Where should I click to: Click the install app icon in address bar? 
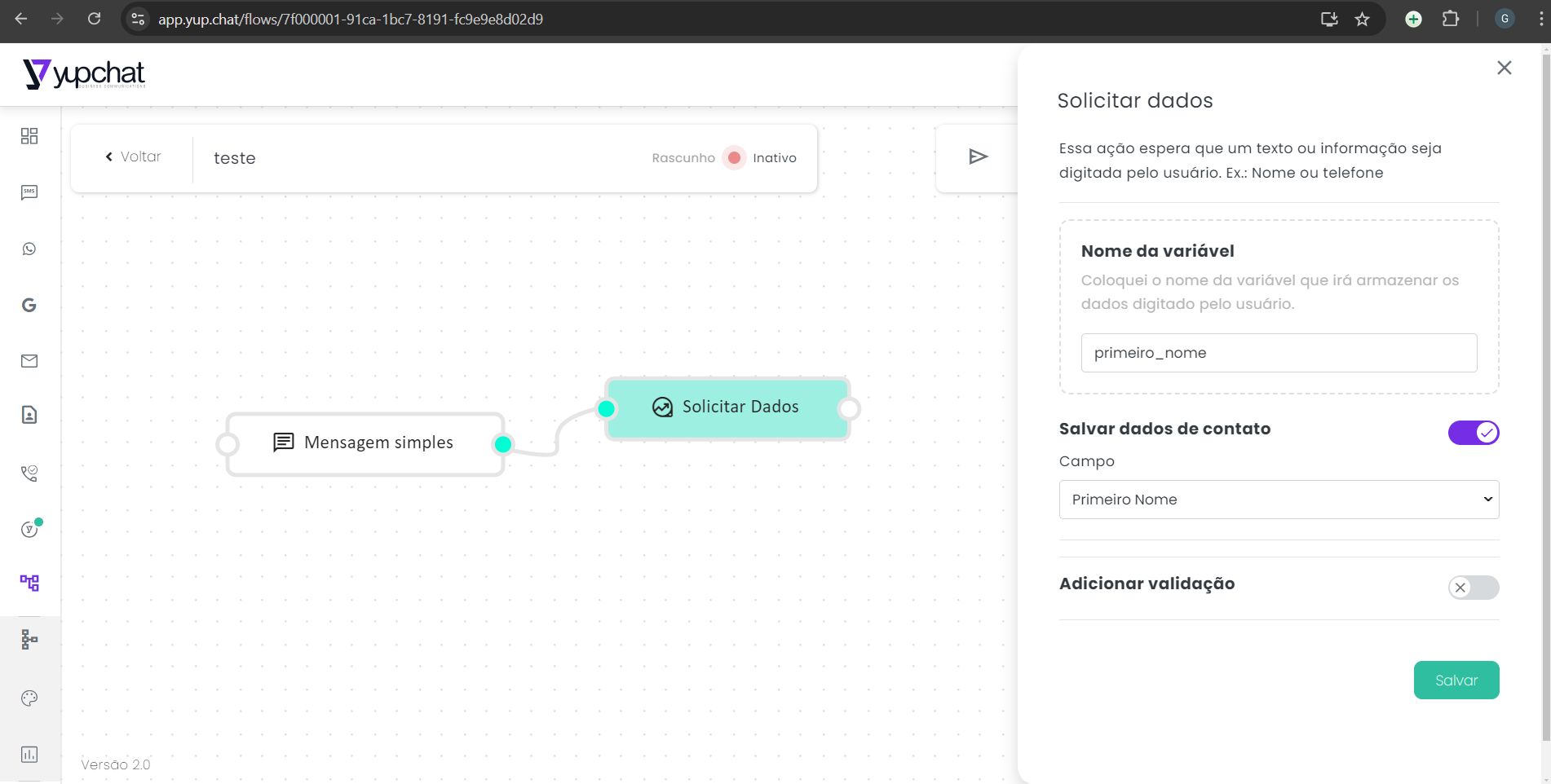point(1329,19)
